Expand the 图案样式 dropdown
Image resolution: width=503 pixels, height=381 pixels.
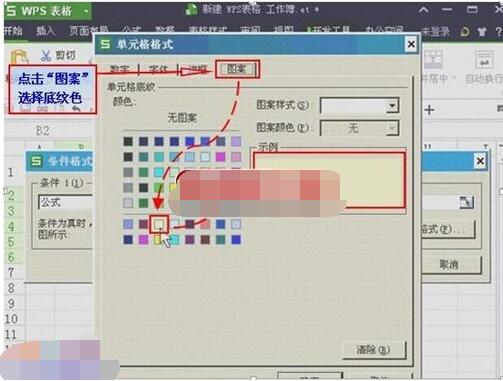pos(392,106)
